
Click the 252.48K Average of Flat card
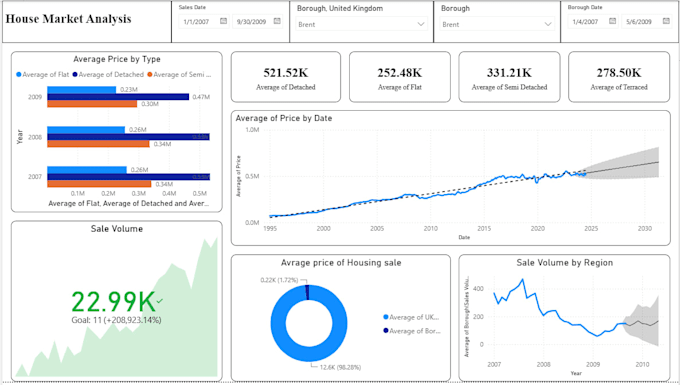400,77
